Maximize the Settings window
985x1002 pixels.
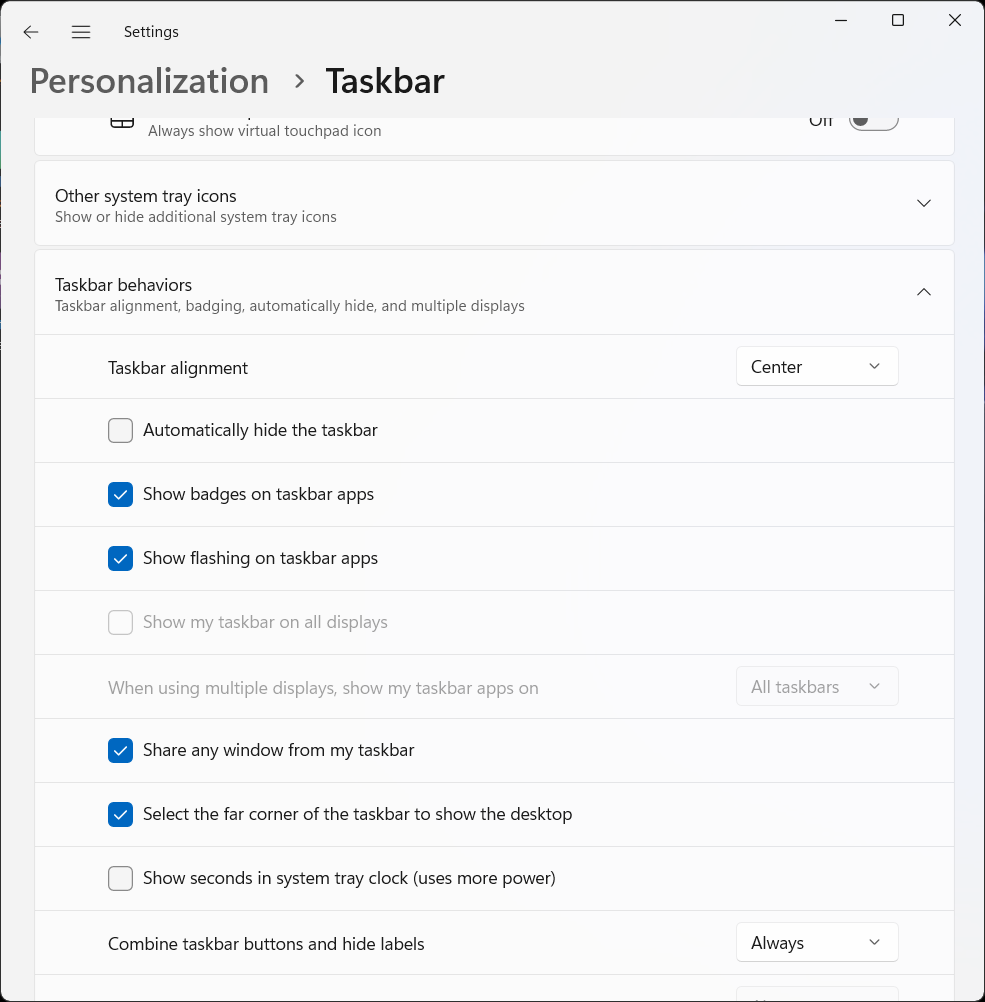[x=898, y=21]
